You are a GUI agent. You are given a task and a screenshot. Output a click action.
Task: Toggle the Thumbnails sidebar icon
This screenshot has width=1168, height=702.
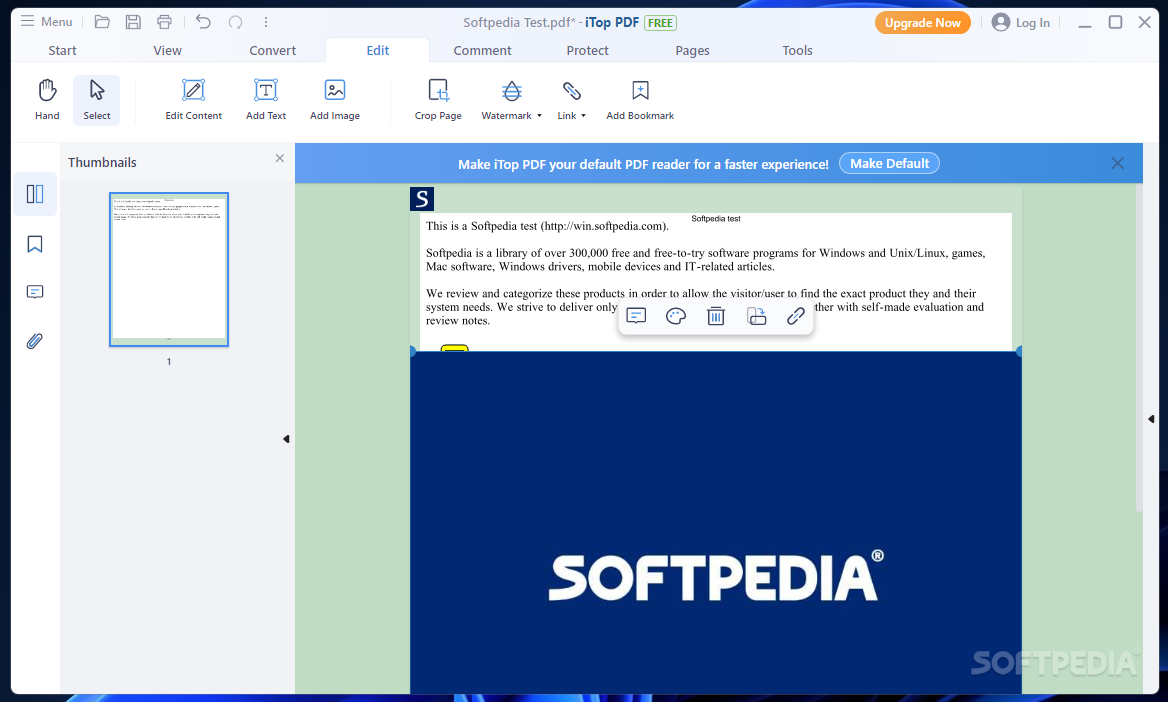click(x=35, y=194)
